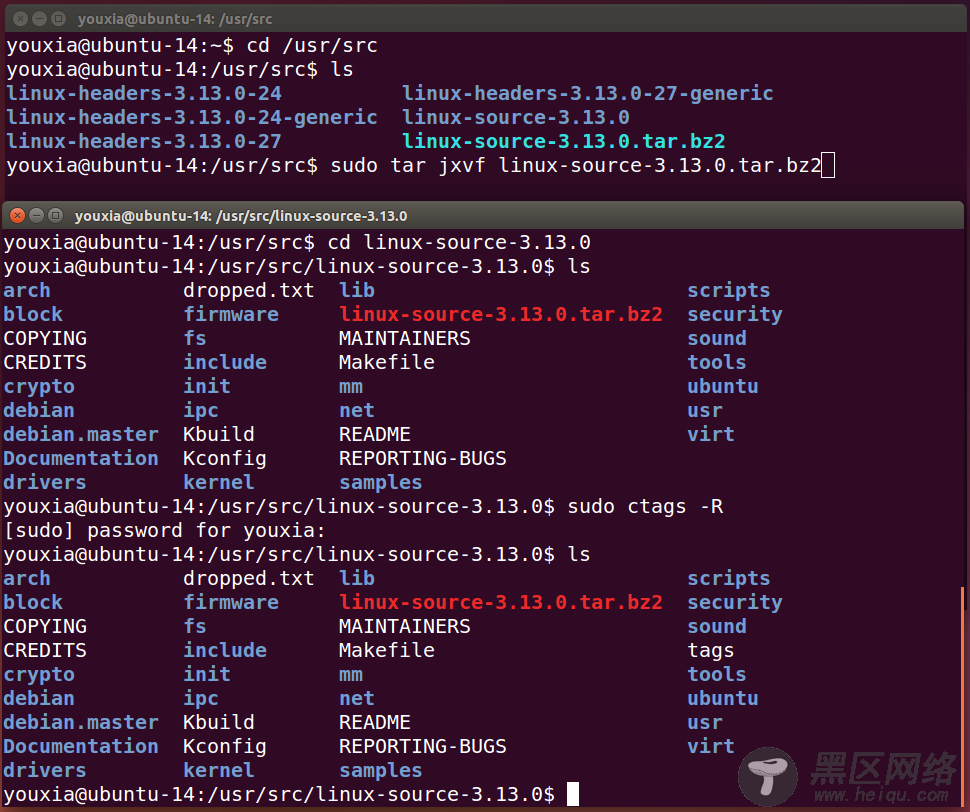The width and height of the screenshot is (970, 812).
Task: Close the /usr/src/linux-source-3.13.0 terminal window
Action: click(x=18, y=215)
